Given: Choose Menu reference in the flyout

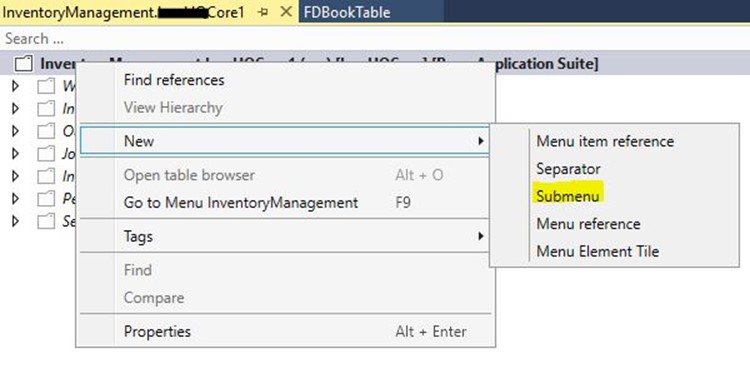Looking at the screenshot, I should coord(588,224).
